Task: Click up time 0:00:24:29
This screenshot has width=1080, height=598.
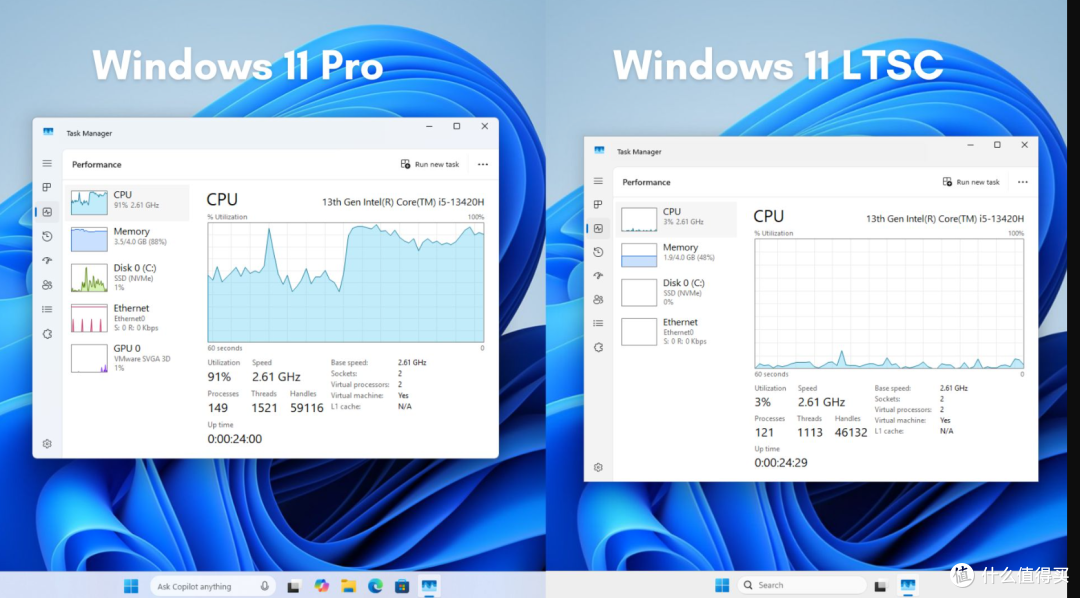Action: coord(781,463)
